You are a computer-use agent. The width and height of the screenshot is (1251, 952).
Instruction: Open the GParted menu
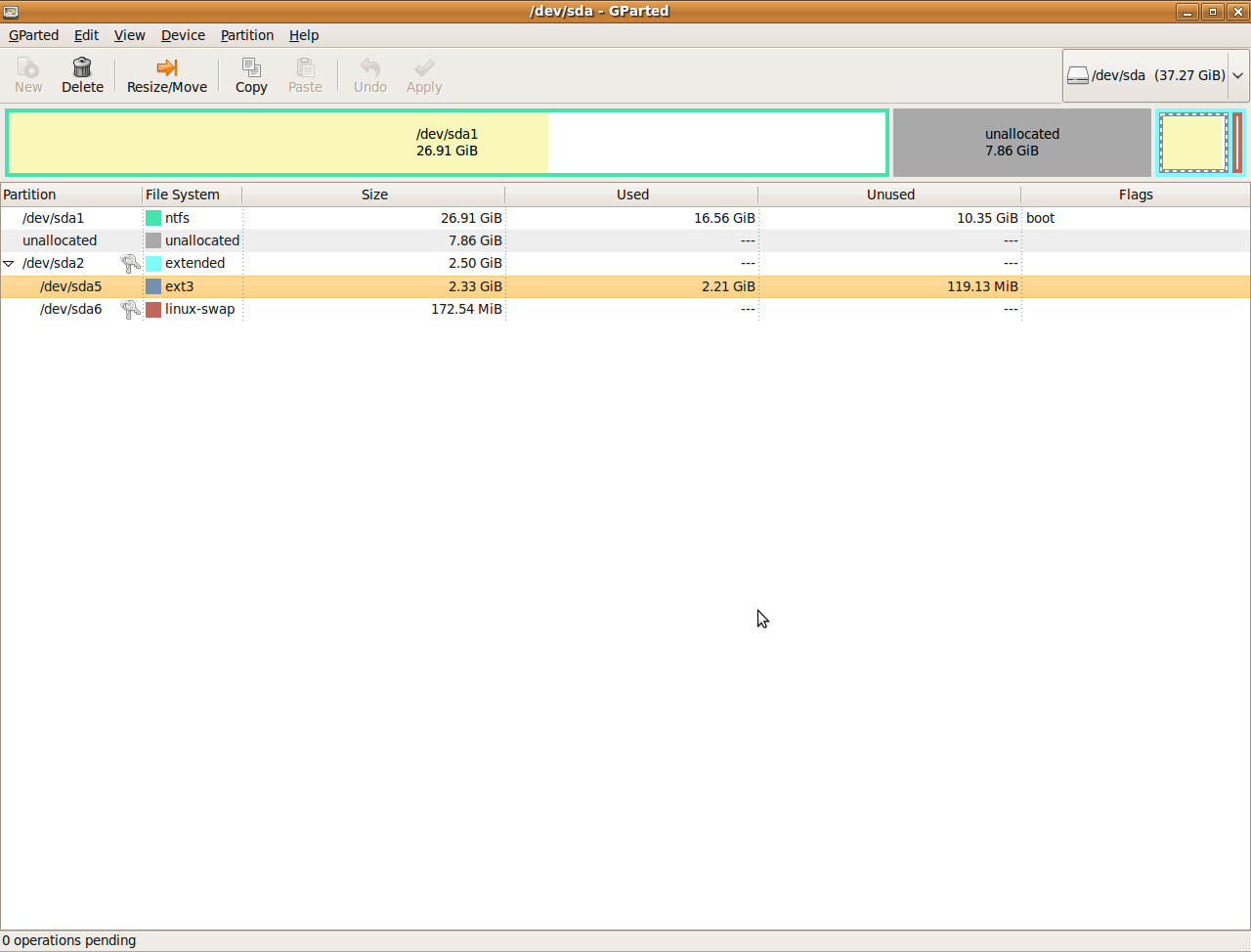(33, 35)
